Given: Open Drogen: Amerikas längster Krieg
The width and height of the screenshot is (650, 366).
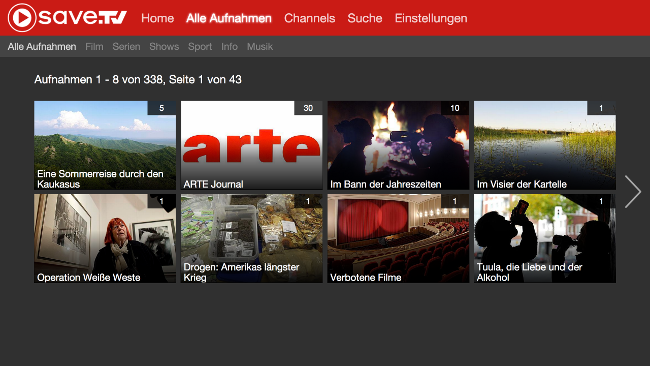Looking at the screenshot, I should pyautogui.click(x=252, y=239).
